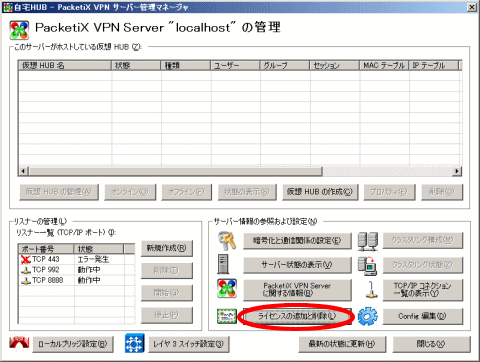Screen dimensions: 480x362
Task: Select the TCP 992 listener row
Action: point(77,270)
